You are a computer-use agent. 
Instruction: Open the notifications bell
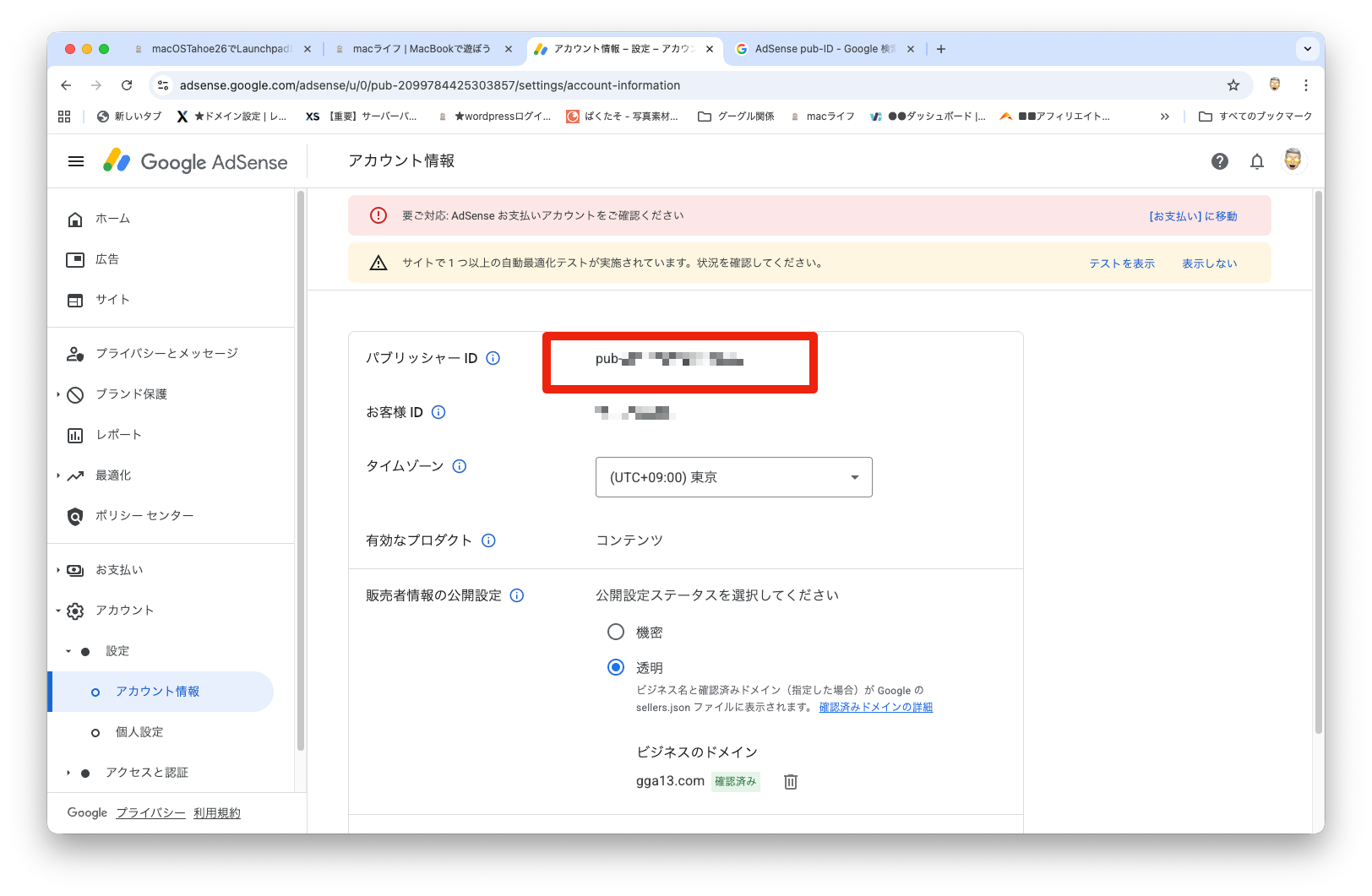(1256, 161)
